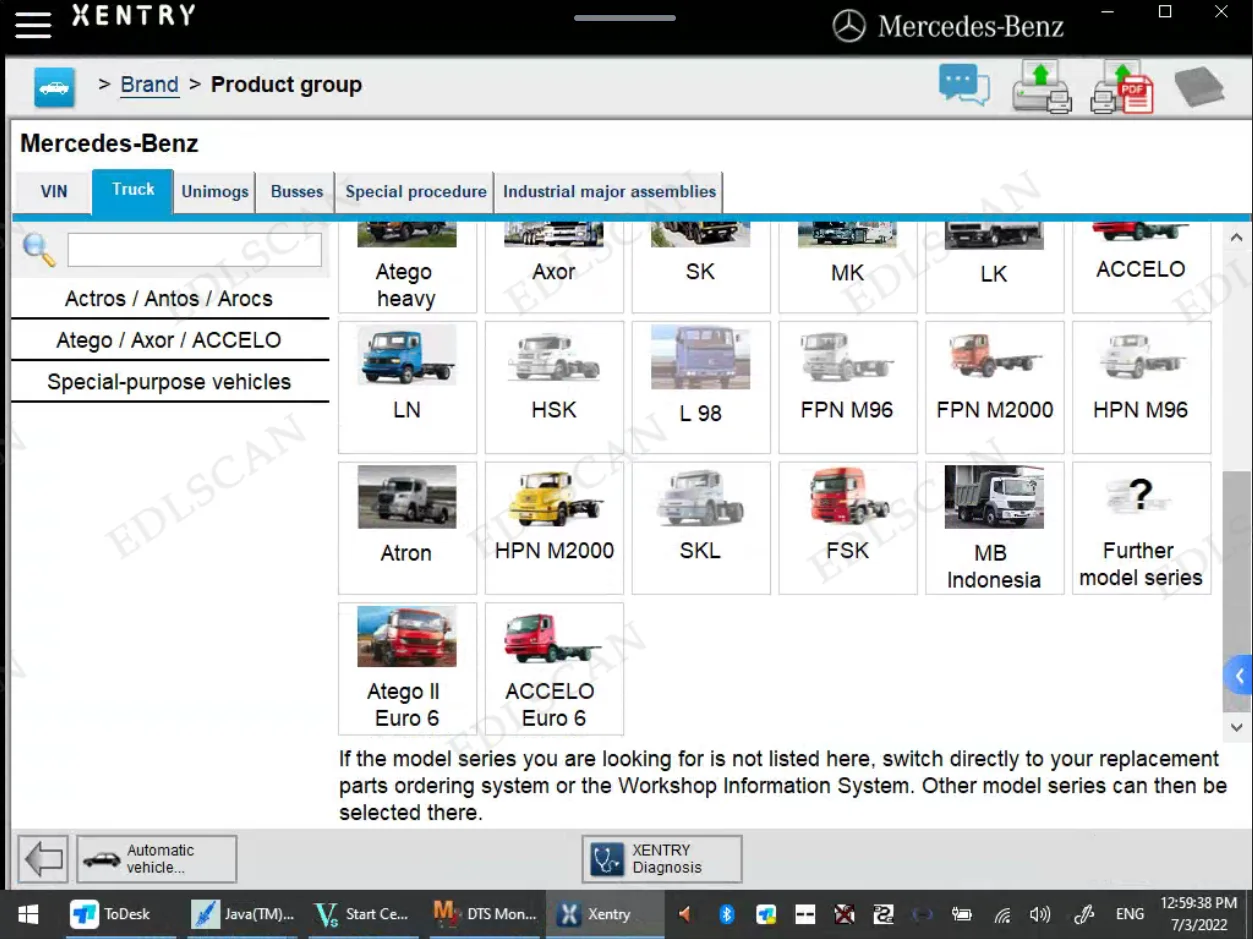Select the HPN M96 tile

(x=1141, y=387)
